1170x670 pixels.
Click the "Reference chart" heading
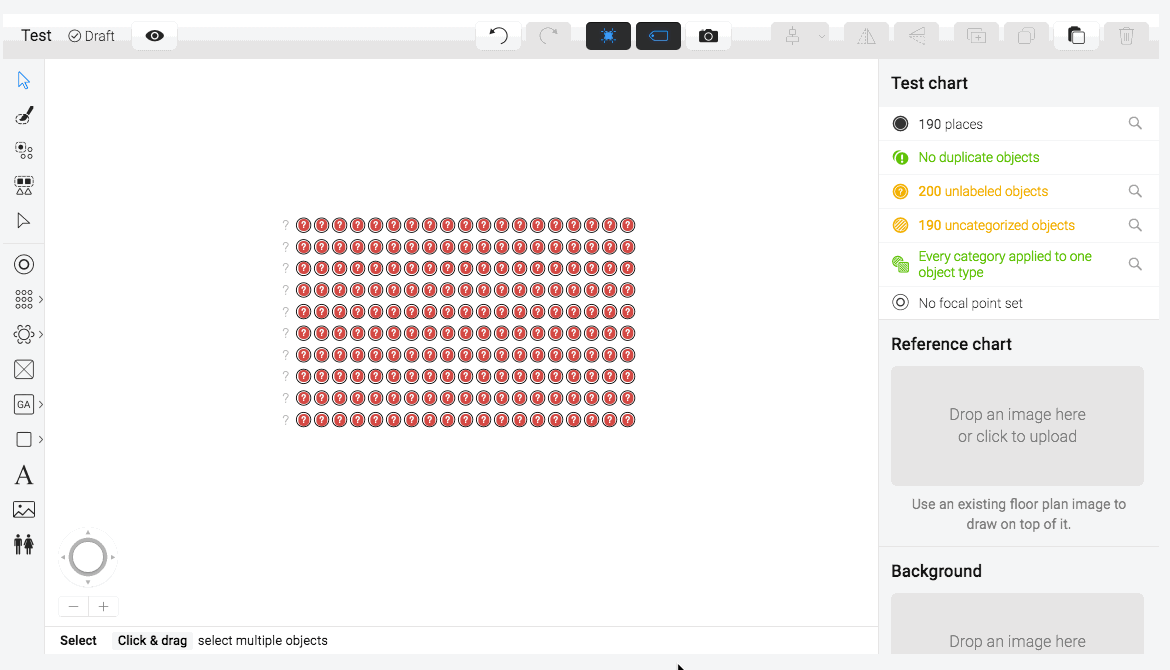coord(951,344)
